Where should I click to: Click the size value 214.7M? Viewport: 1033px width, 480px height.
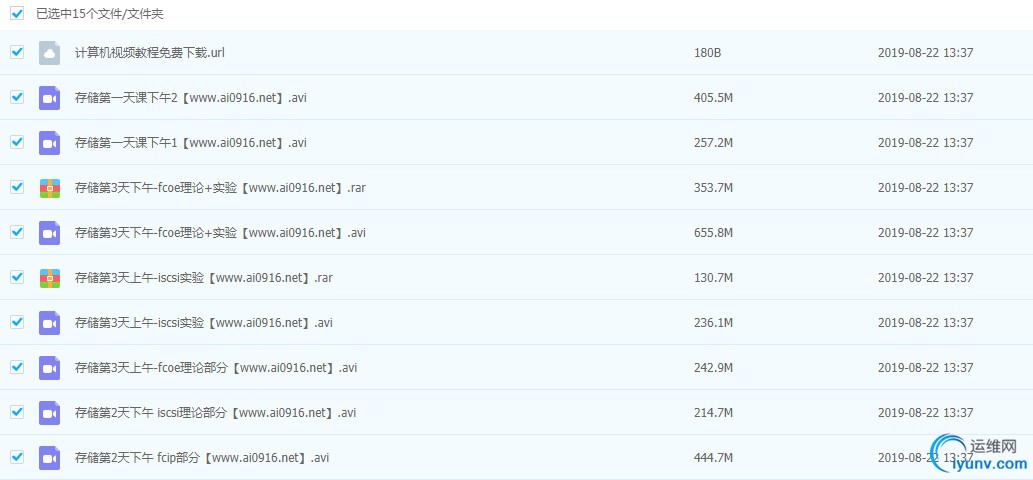[x=713, y=412]
